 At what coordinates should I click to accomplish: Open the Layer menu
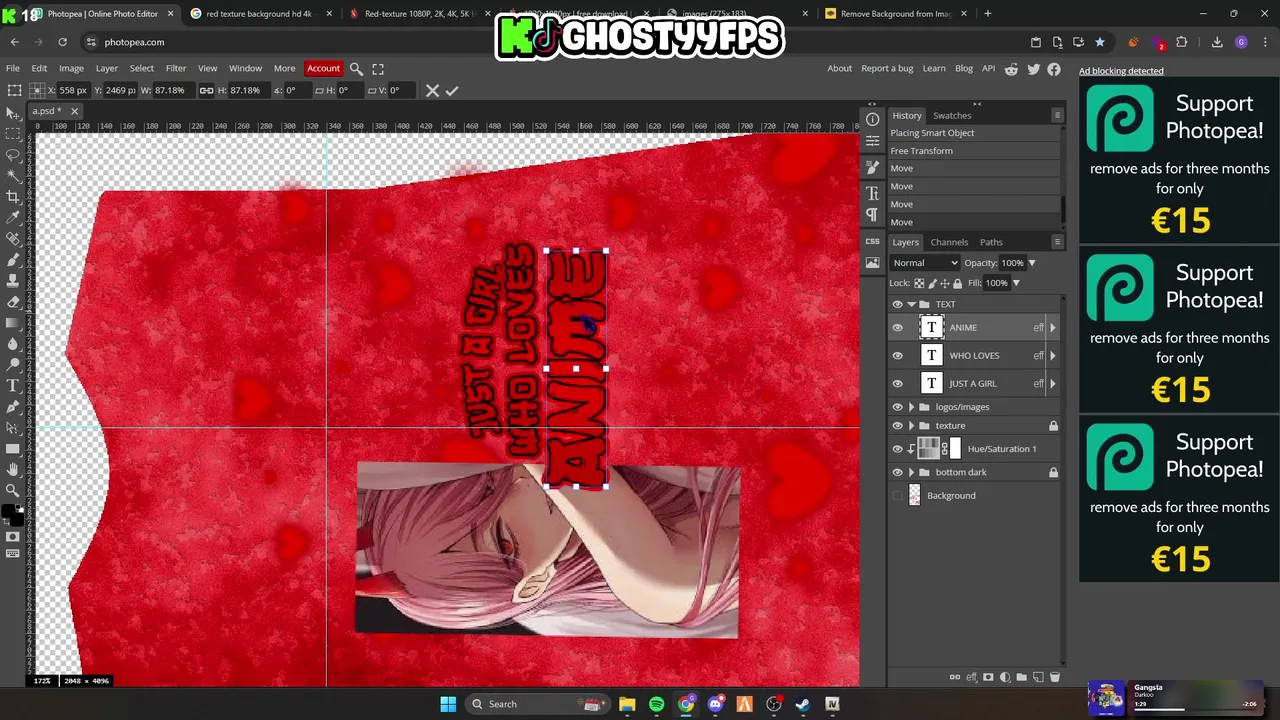pyautogui.click(x=106, y=68)
